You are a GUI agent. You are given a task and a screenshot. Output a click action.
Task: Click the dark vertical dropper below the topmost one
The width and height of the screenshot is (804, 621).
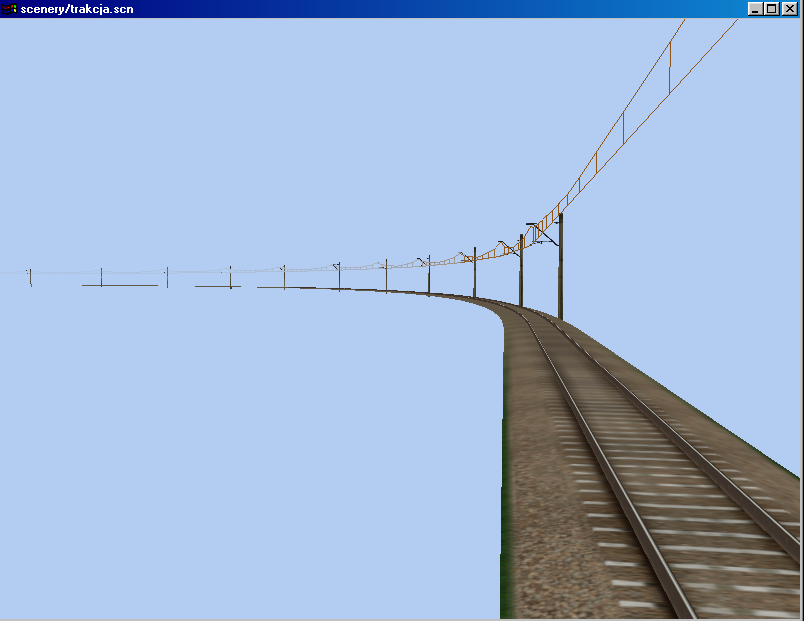coord(623,128)
